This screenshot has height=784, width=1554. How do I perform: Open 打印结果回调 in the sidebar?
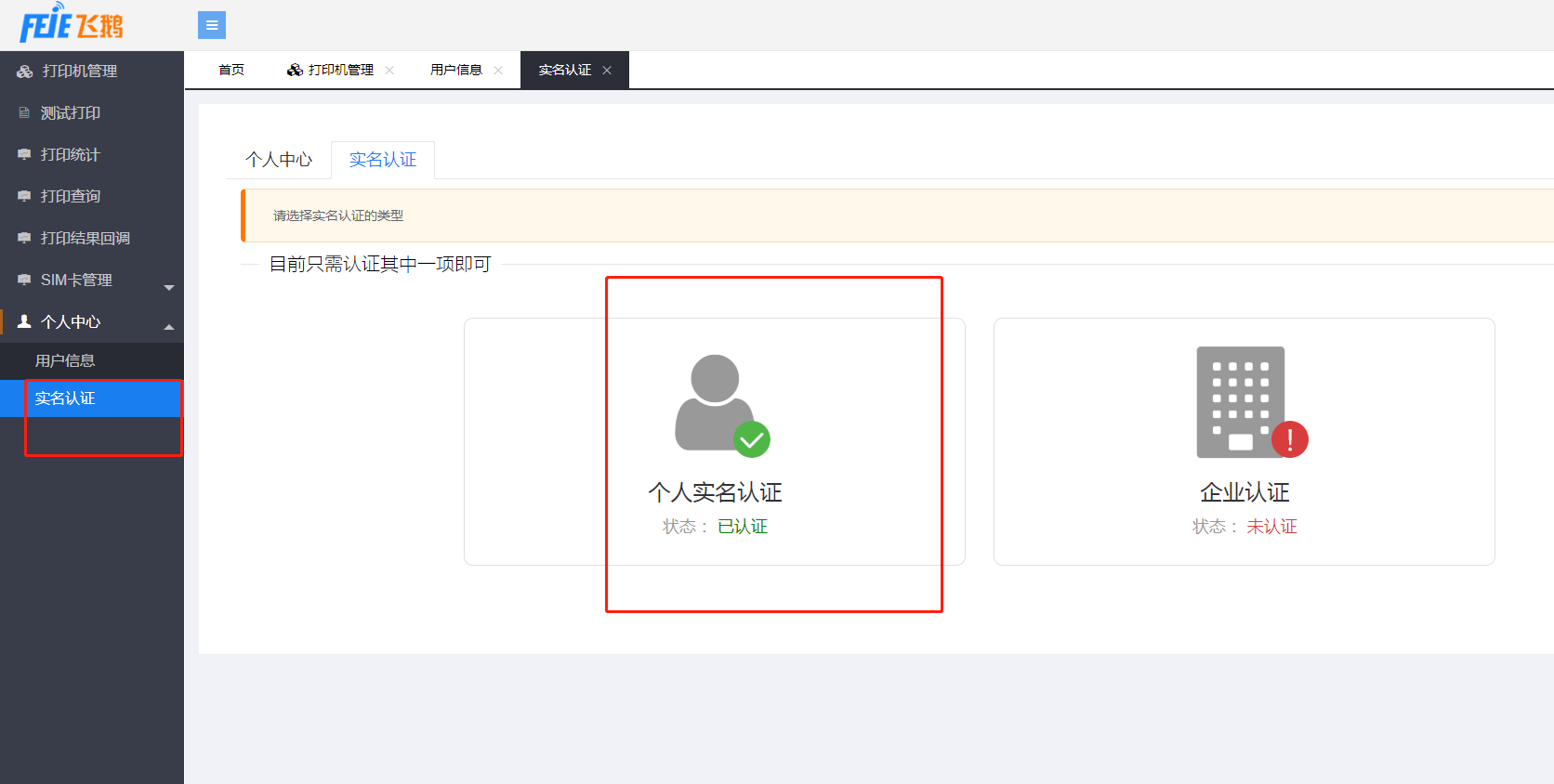85,238
